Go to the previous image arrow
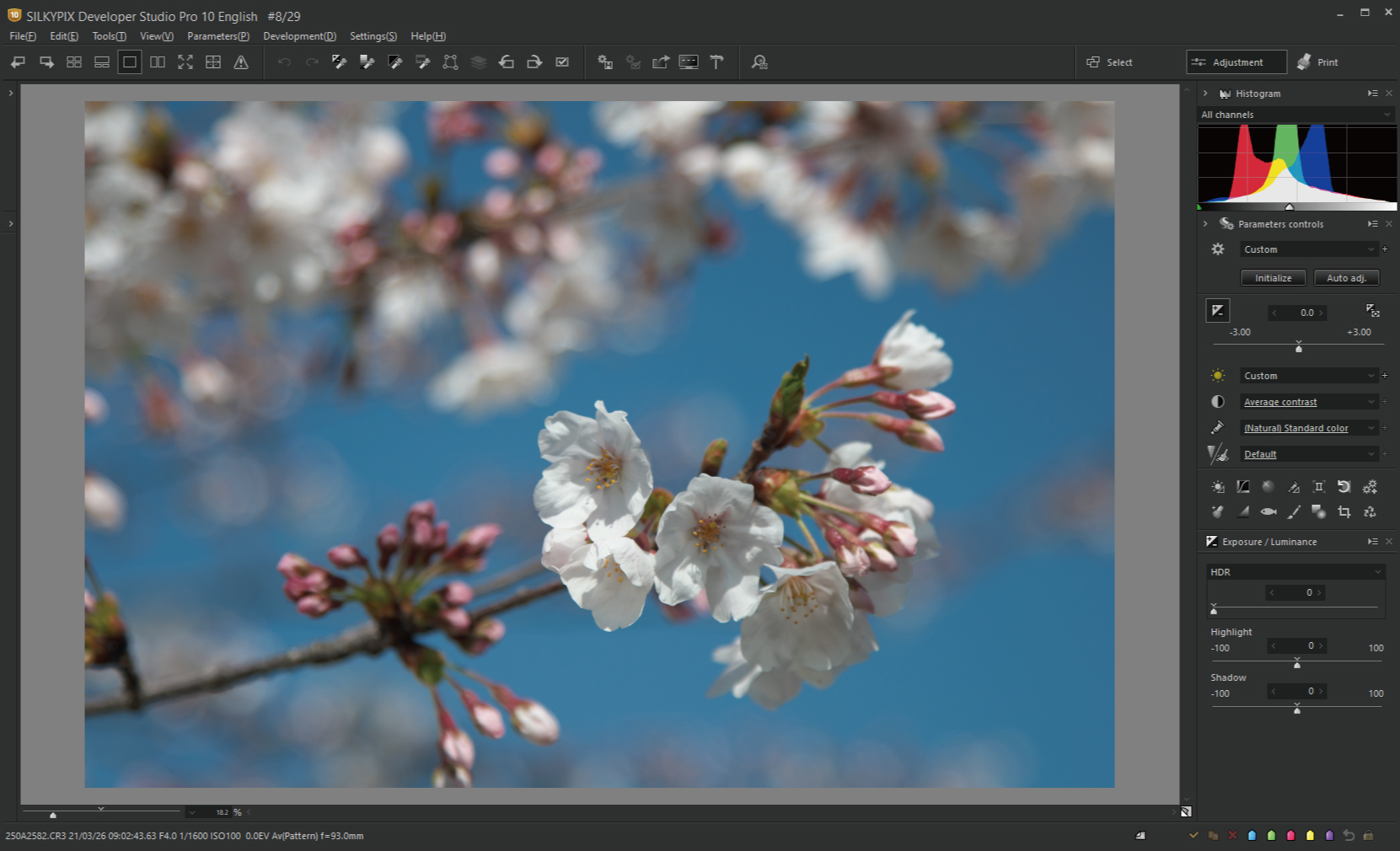 point(19,62)
